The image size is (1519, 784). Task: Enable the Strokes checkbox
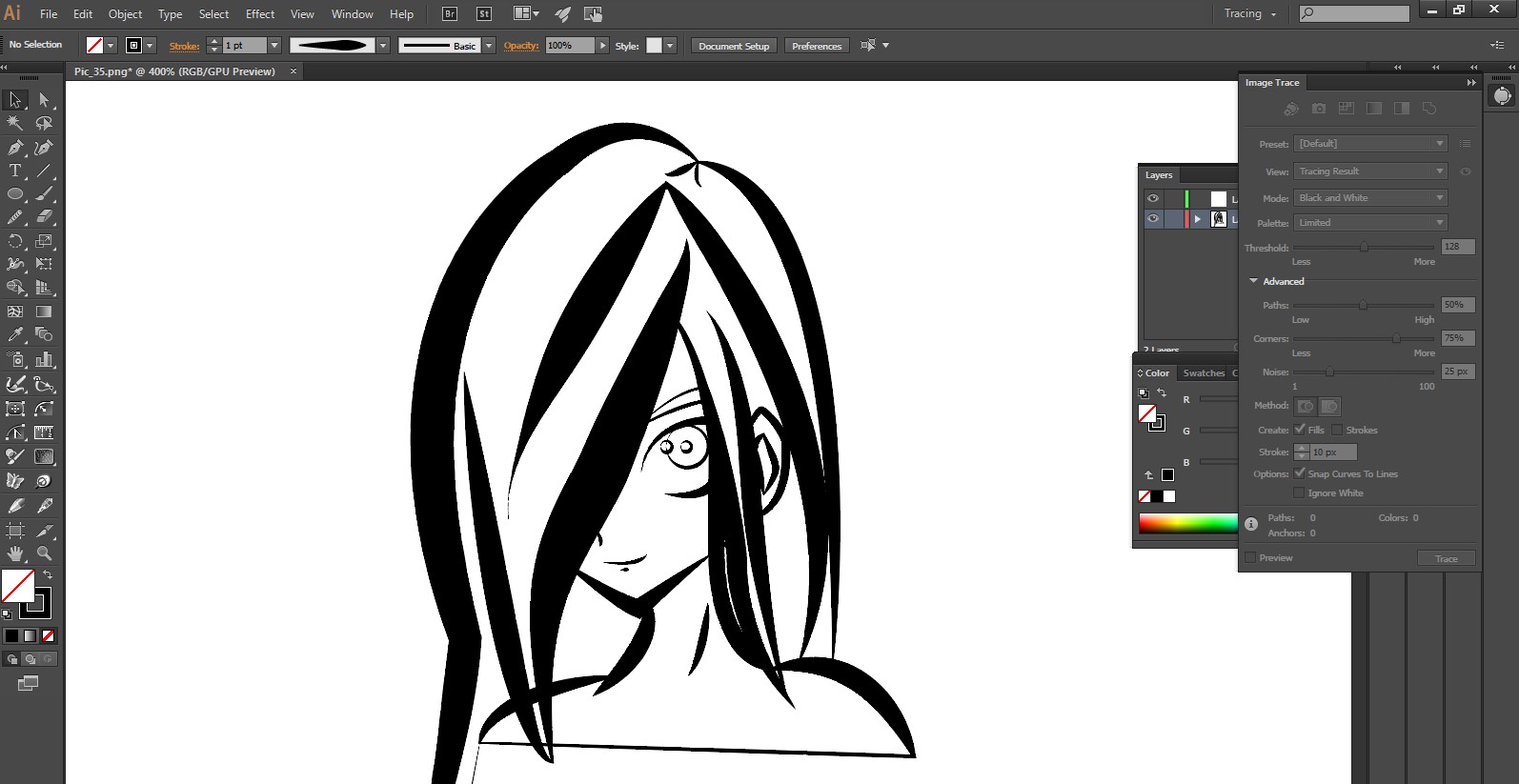(x=1336, y=430)
